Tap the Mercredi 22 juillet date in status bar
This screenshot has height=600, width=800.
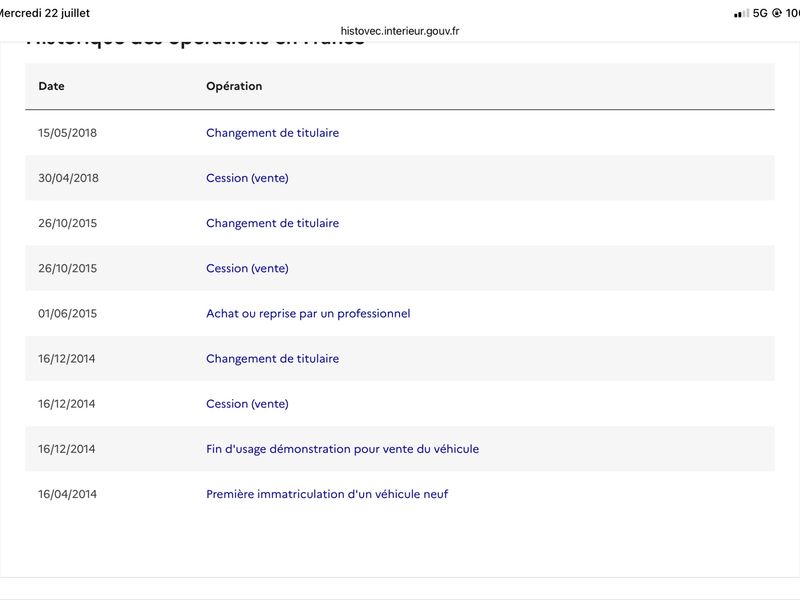click(45, 13)
